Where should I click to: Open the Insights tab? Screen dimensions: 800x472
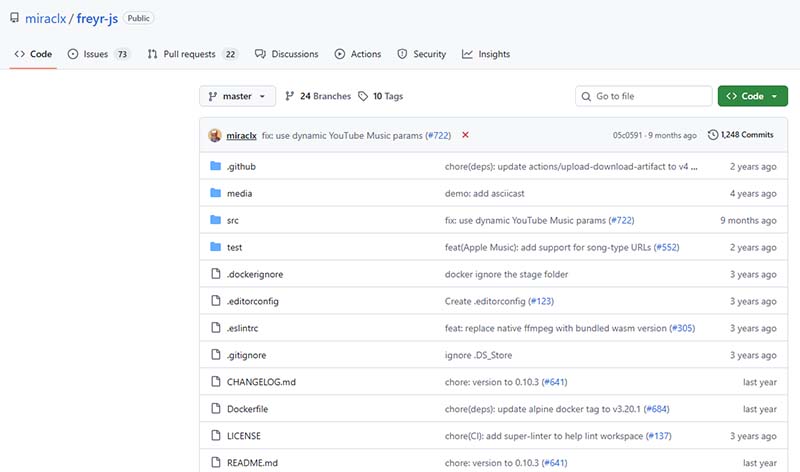click(486, 54)
